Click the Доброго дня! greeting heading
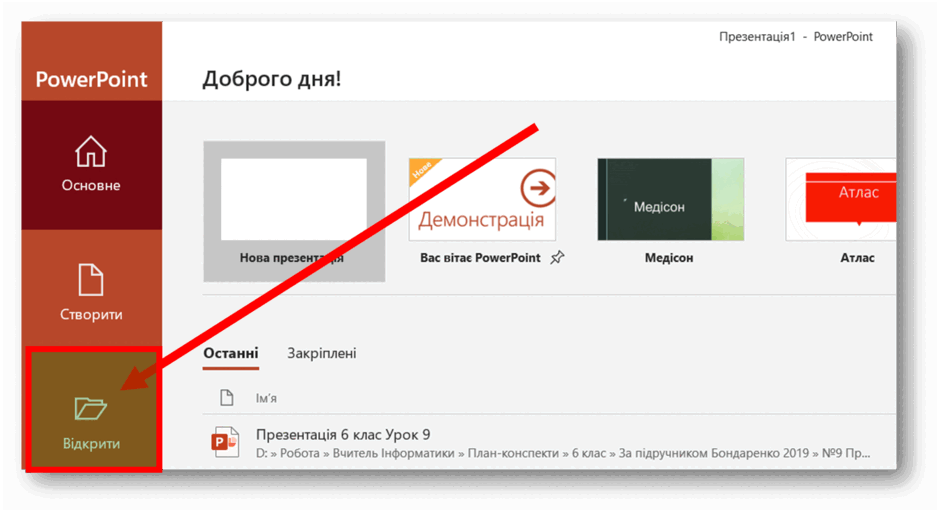Viewport: 940px width, 513px height. pyautogui.click(x=272, y=79)
